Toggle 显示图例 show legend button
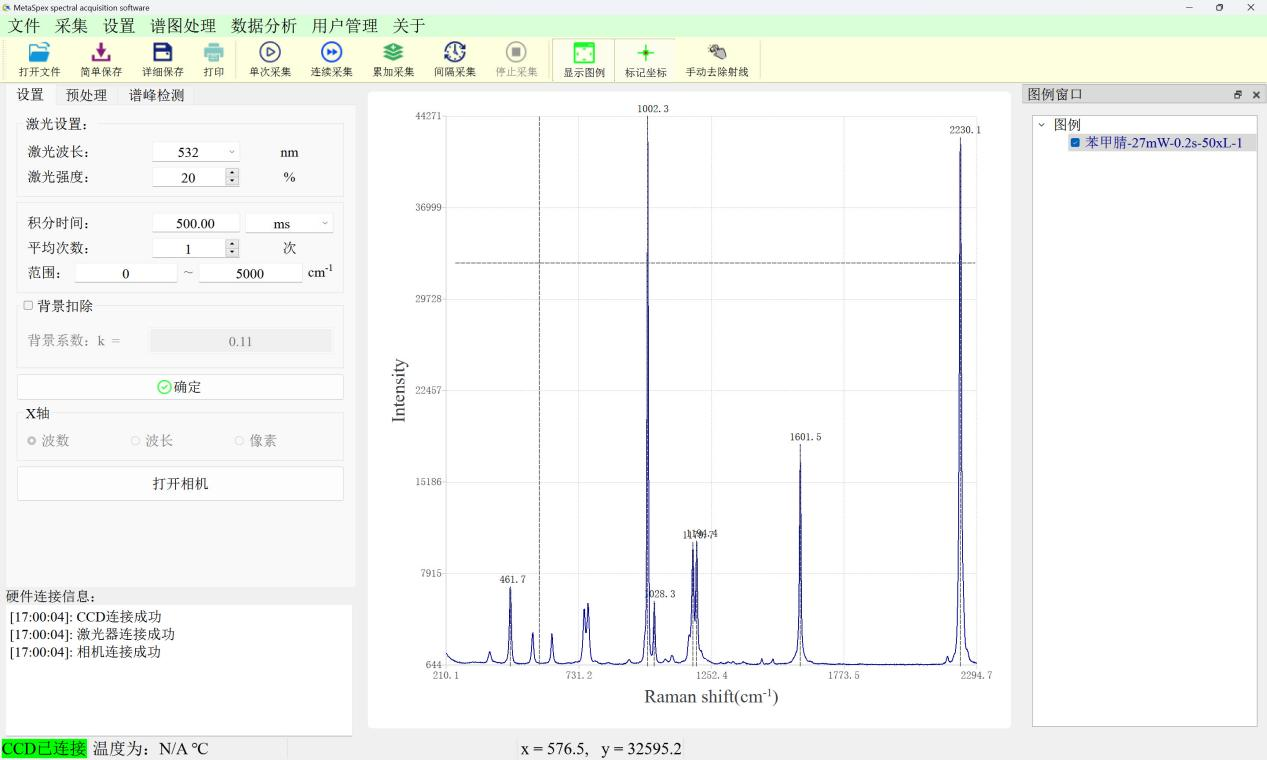1267x760 pixels. click(584, 59)
